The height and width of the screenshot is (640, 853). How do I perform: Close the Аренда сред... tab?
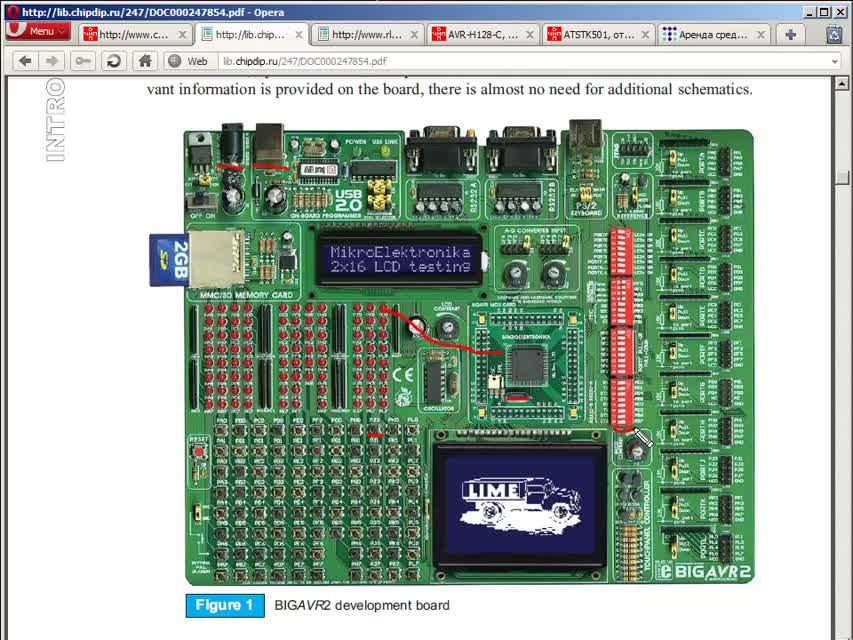pyautogui.click(x=761, y=34)
